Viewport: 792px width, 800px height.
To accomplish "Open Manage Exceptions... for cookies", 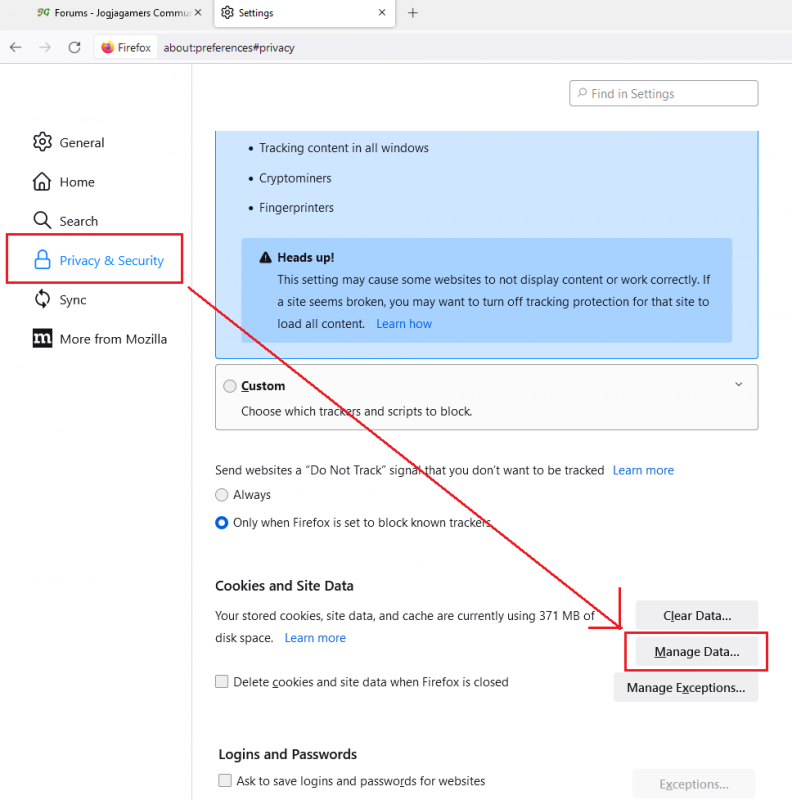I will pyautogui.click(x=686, y=688).
